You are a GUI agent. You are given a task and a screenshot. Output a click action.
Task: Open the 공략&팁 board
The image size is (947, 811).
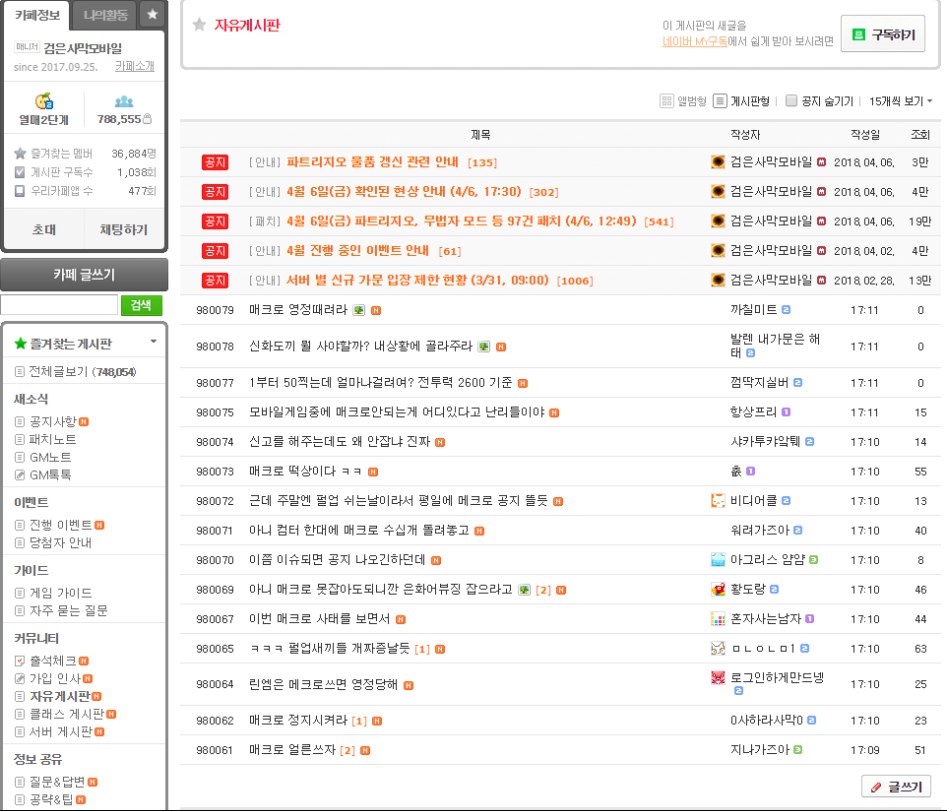[51, 800]
